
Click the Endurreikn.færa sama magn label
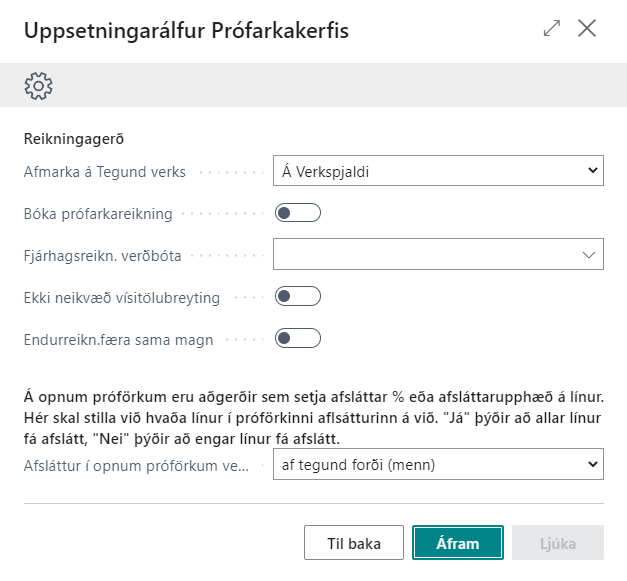coord(118,339)
